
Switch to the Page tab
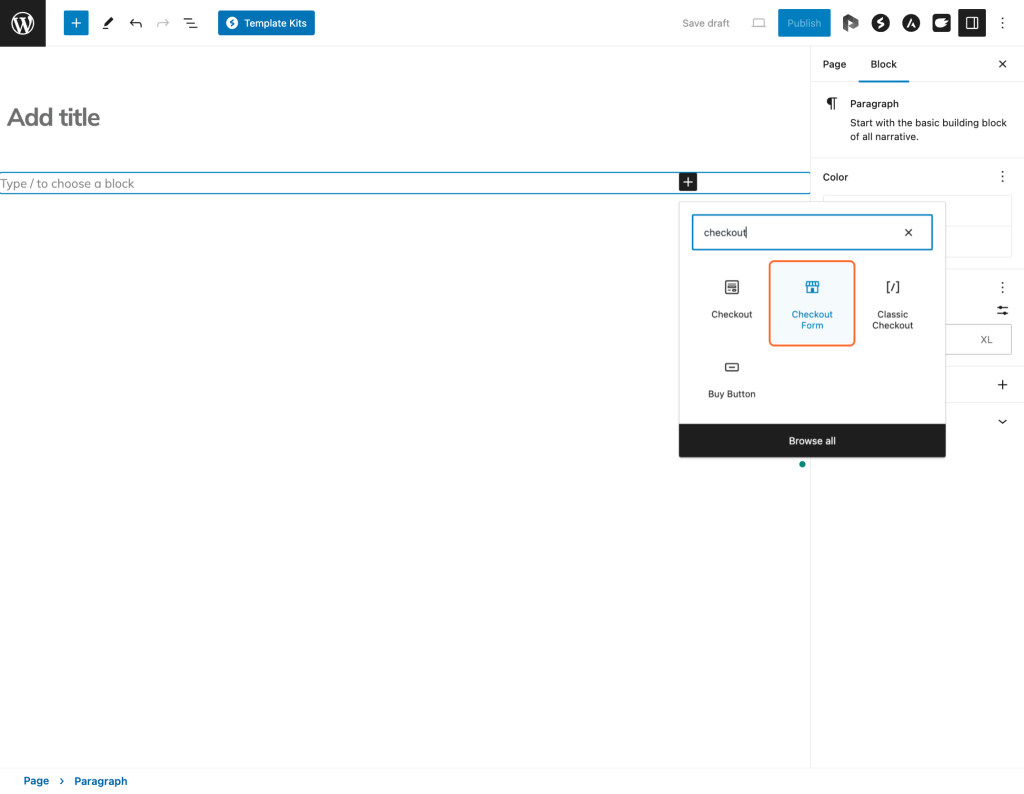point(834,64)
